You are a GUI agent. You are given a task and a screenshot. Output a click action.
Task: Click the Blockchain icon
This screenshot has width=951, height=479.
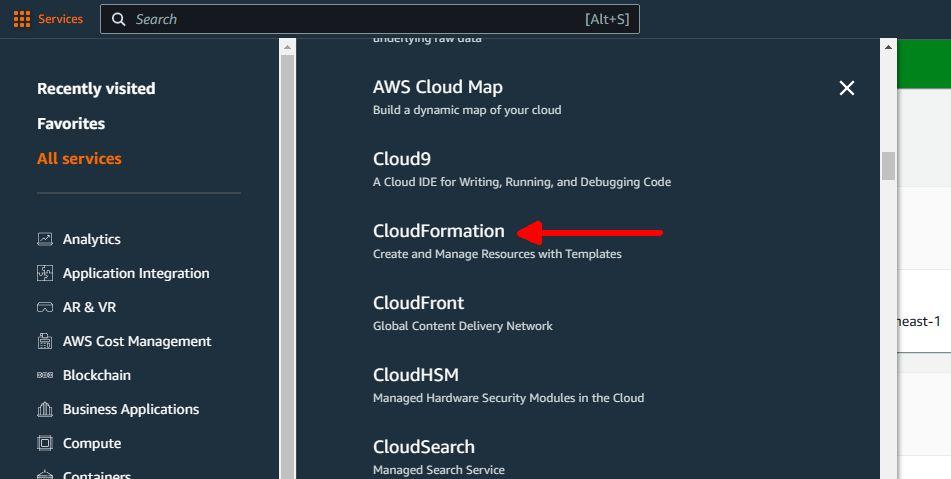(45, 375)
